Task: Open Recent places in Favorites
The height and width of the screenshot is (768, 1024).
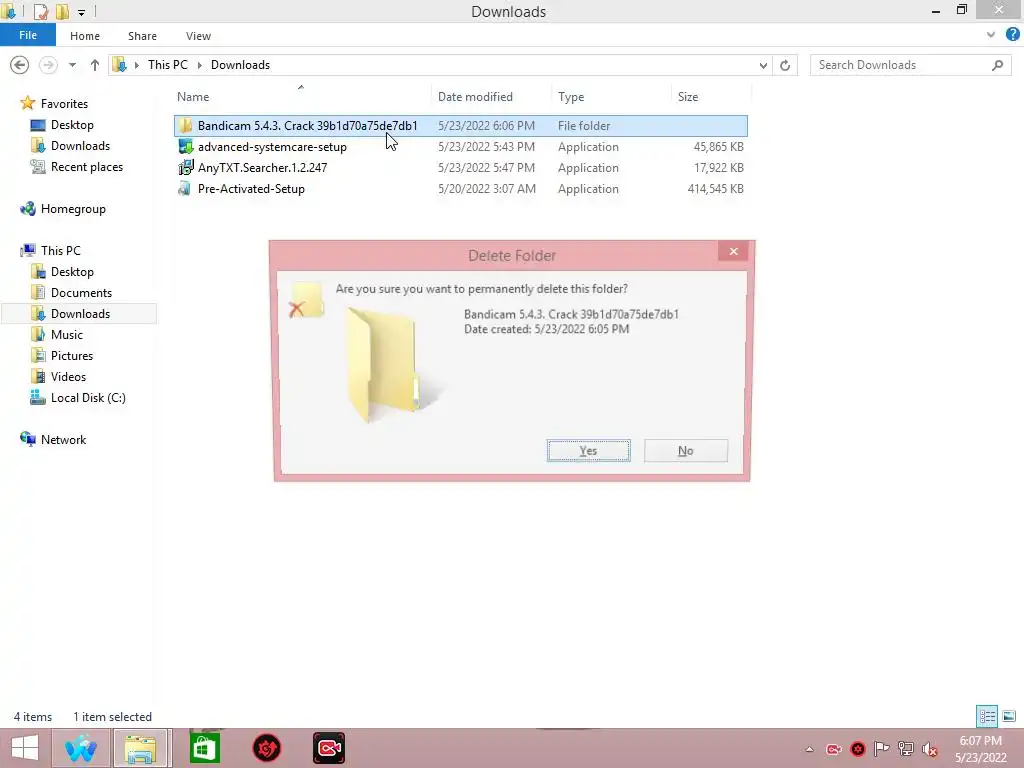Action: (x=87, y=167)
